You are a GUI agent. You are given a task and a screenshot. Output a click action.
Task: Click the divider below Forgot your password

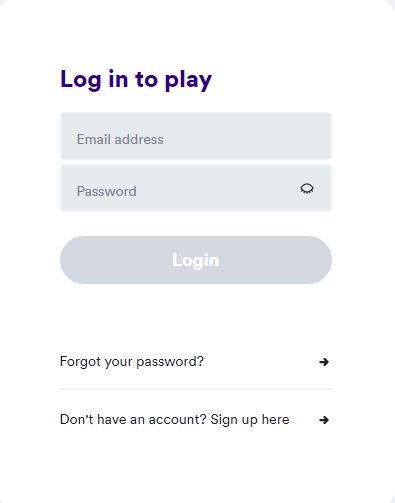click(x=196, y=389)
